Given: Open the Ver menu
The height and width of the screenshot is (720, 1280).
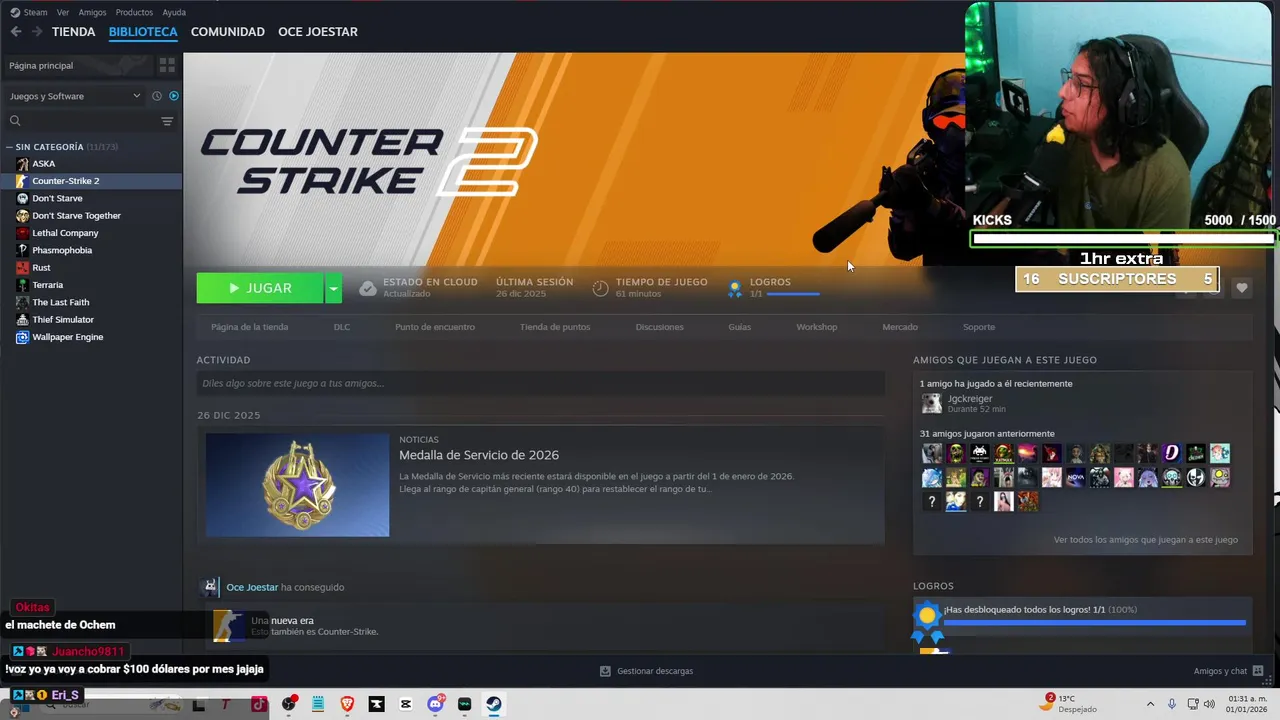Looking at the screenshot, I should pyautogui.click(x=63, y=12).
